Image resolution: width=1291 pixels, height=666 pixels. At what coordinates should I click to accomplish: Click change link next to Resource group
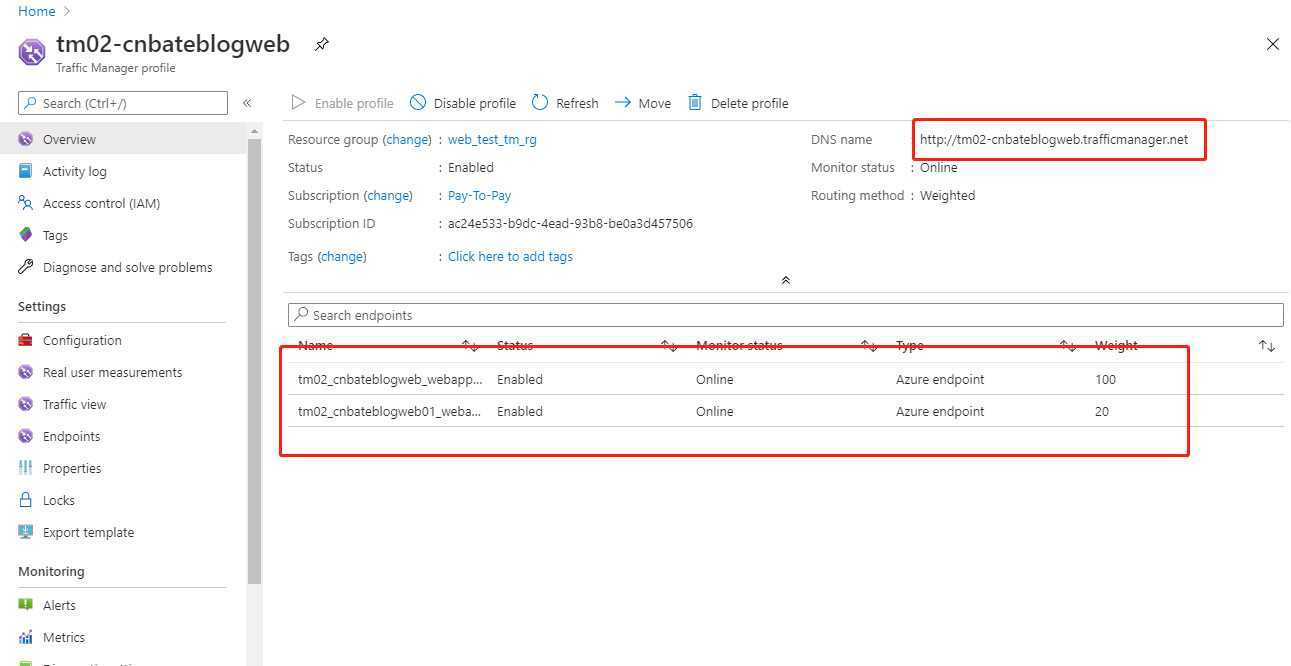[x=407, y=140]
